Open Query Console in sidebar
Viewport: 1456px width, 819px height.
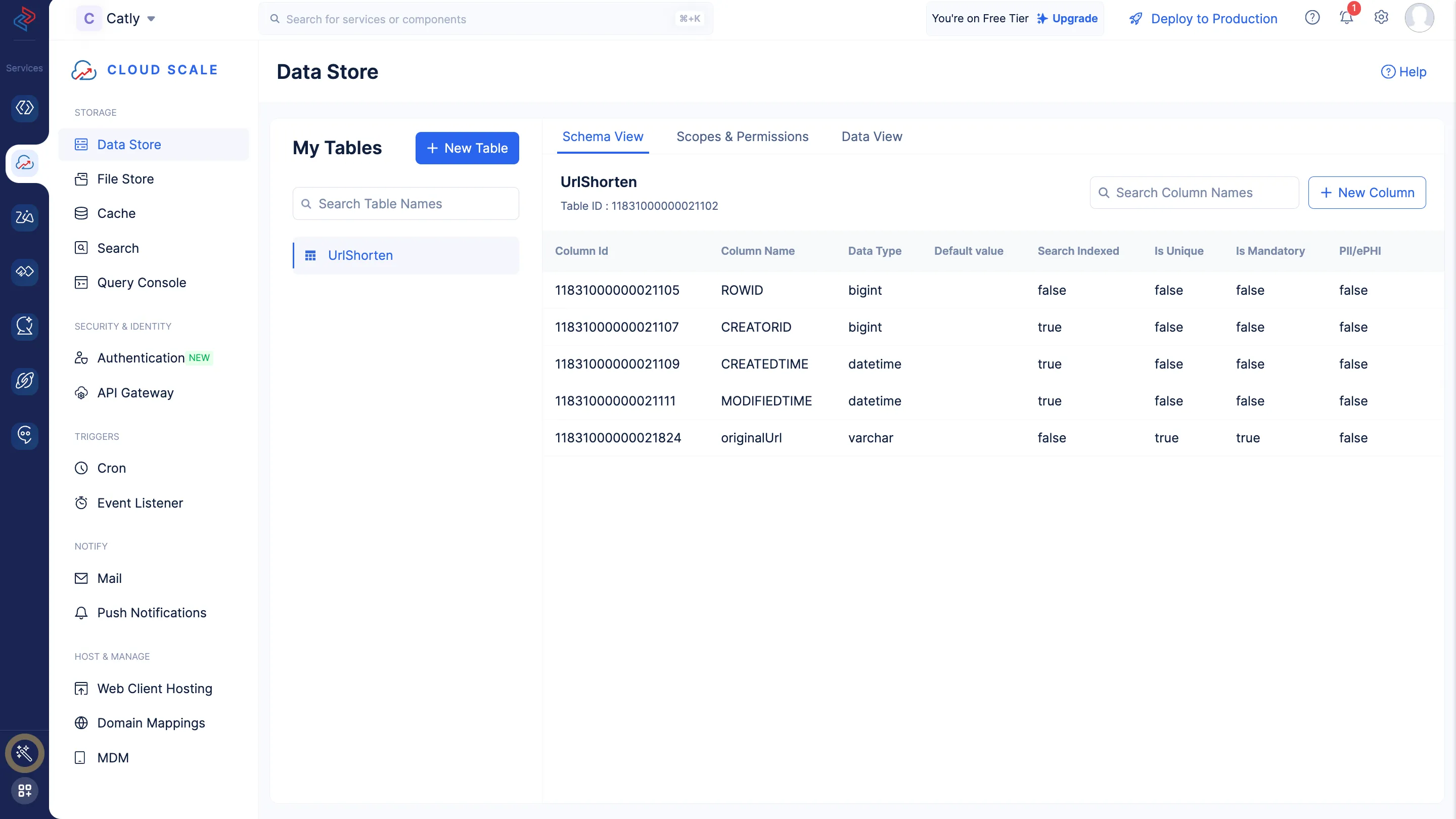pyautogui.click(x=142, y=283)
